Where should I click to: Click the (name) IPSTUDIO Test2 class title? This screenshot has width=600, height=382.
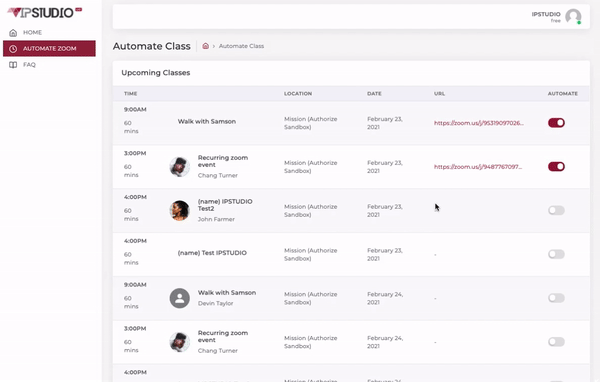pos(225,205)
